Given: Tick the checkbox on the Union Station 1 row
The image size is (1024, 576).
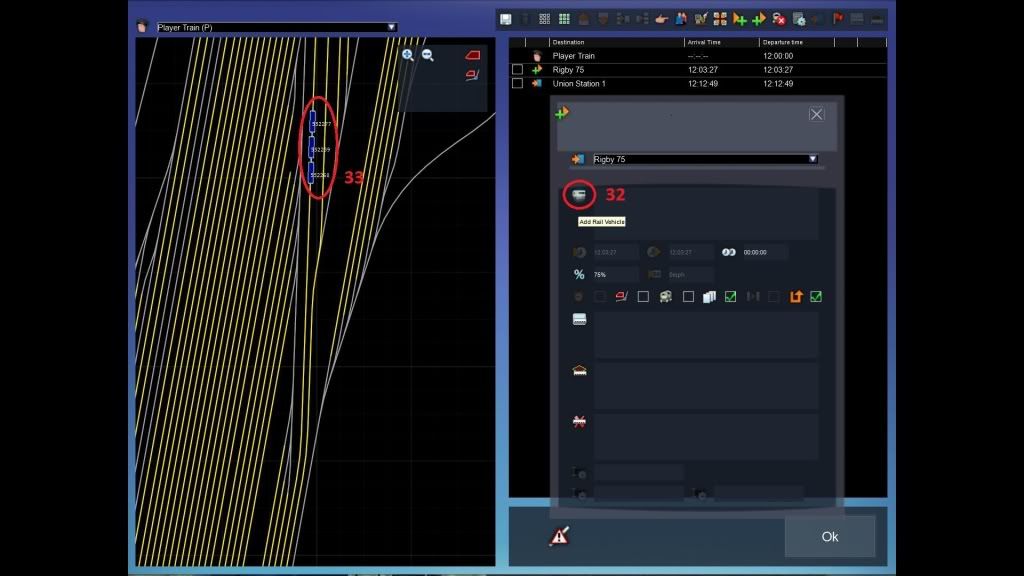Looking at the screenshot, I should pyautogui.click(x=517, y=84).
